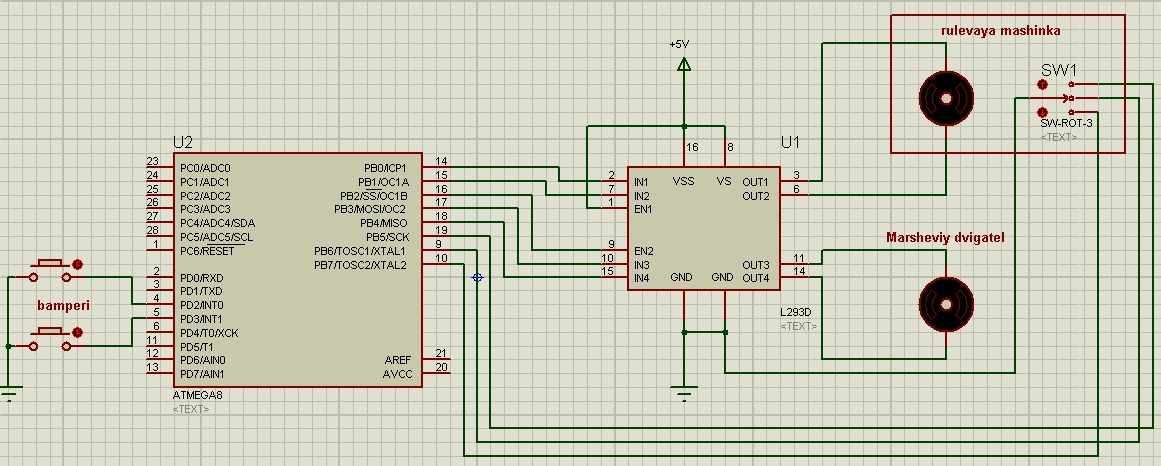Click the 'Marsheviy dvigatel' text label

pos(945,238)
